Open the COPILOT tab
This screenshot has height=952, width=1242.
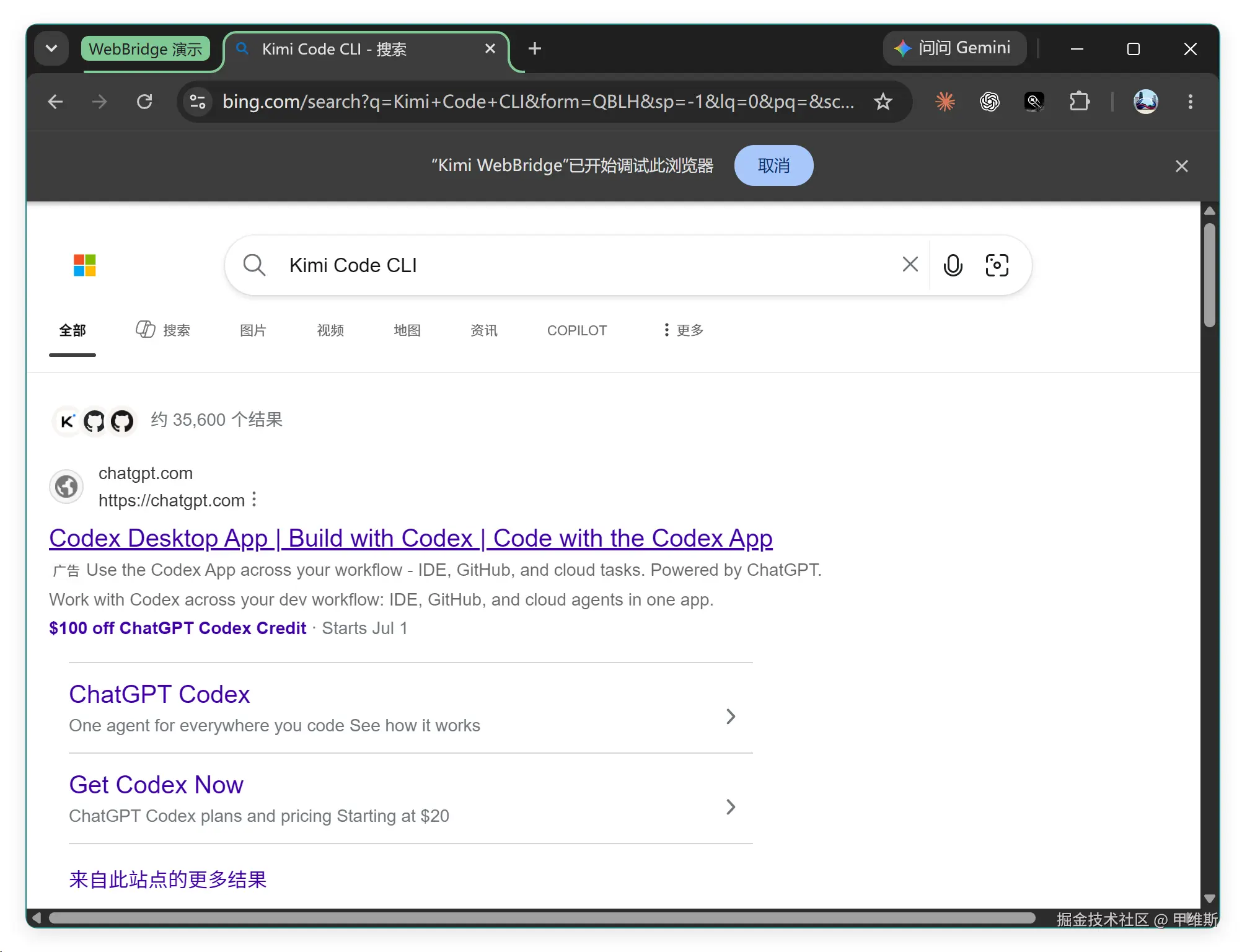click(x=577, y=330)
